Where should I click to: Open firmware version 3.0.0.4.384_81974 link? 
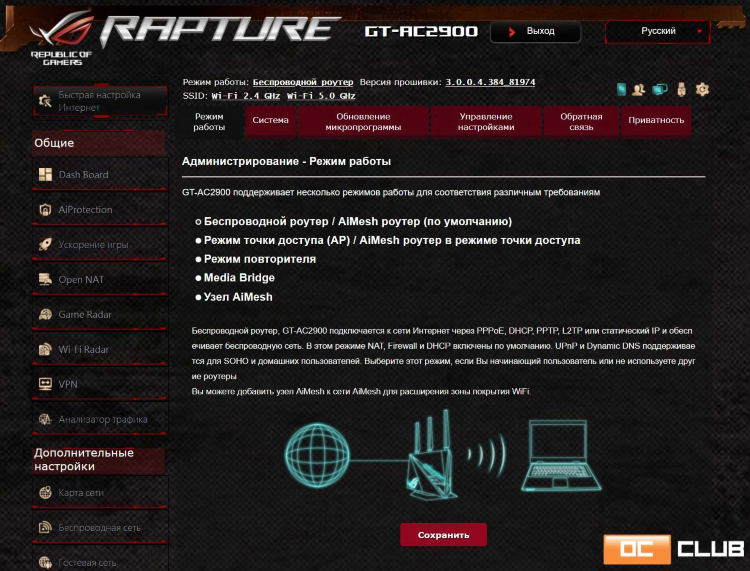[490, 82]
